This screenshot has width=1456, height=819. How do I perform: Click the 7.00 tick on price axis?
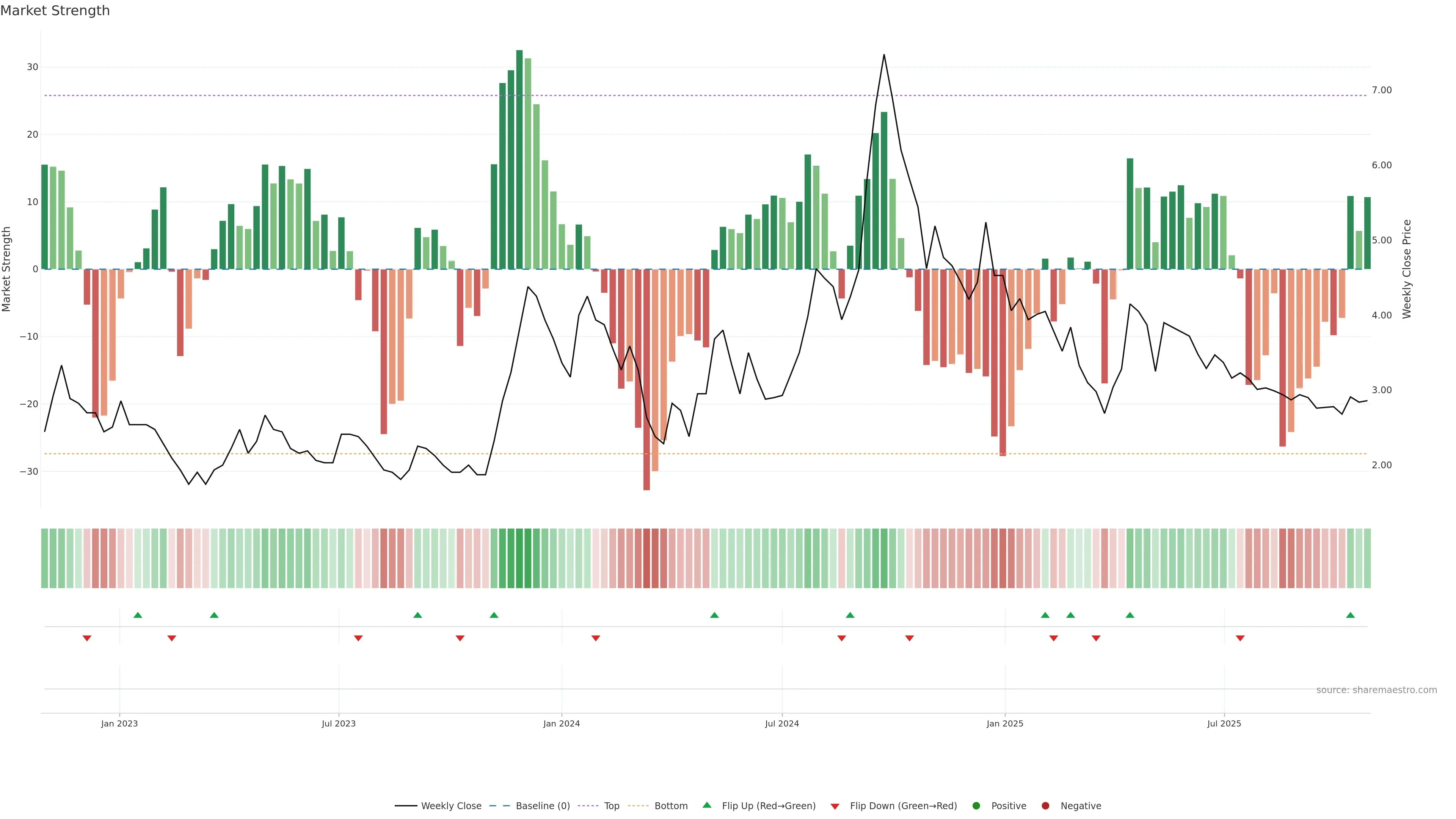[x=1381, y=90]
